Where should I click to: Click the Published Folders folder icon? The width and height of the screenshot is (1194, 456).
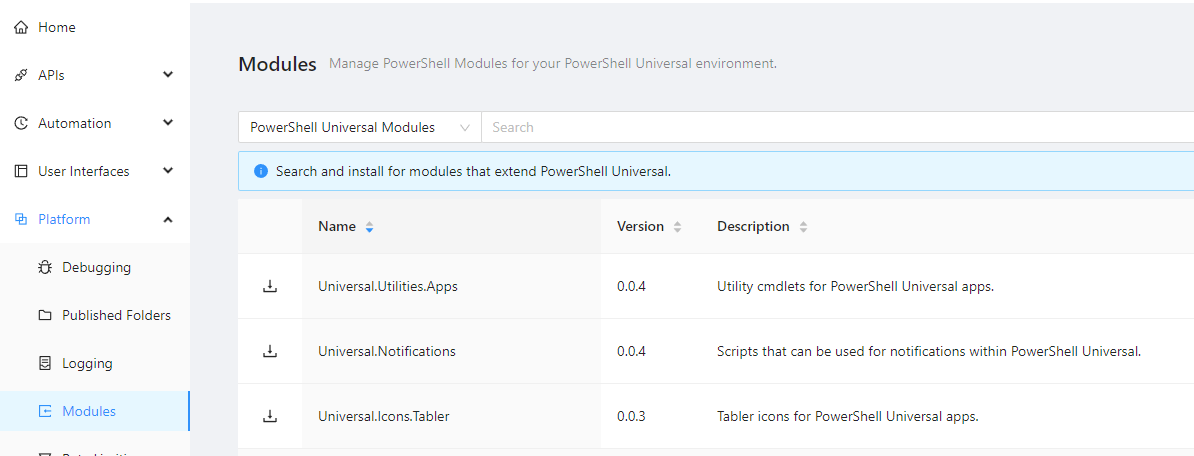(45, 315)
